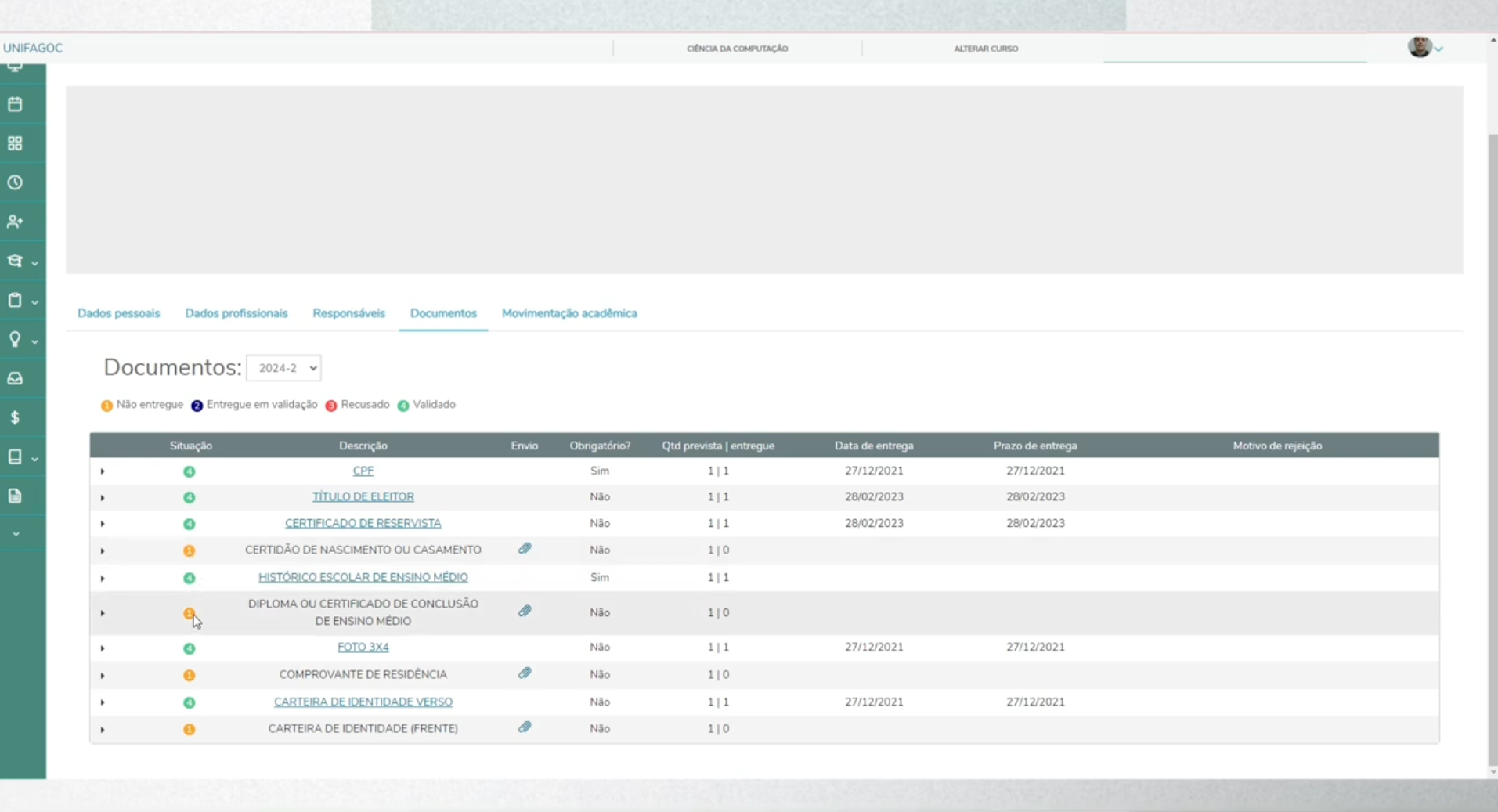Viewport: 1498px width, 812px height.
Task: Click paperclip for Carteira de Identidade (Frente)
Action: [525, 727]
